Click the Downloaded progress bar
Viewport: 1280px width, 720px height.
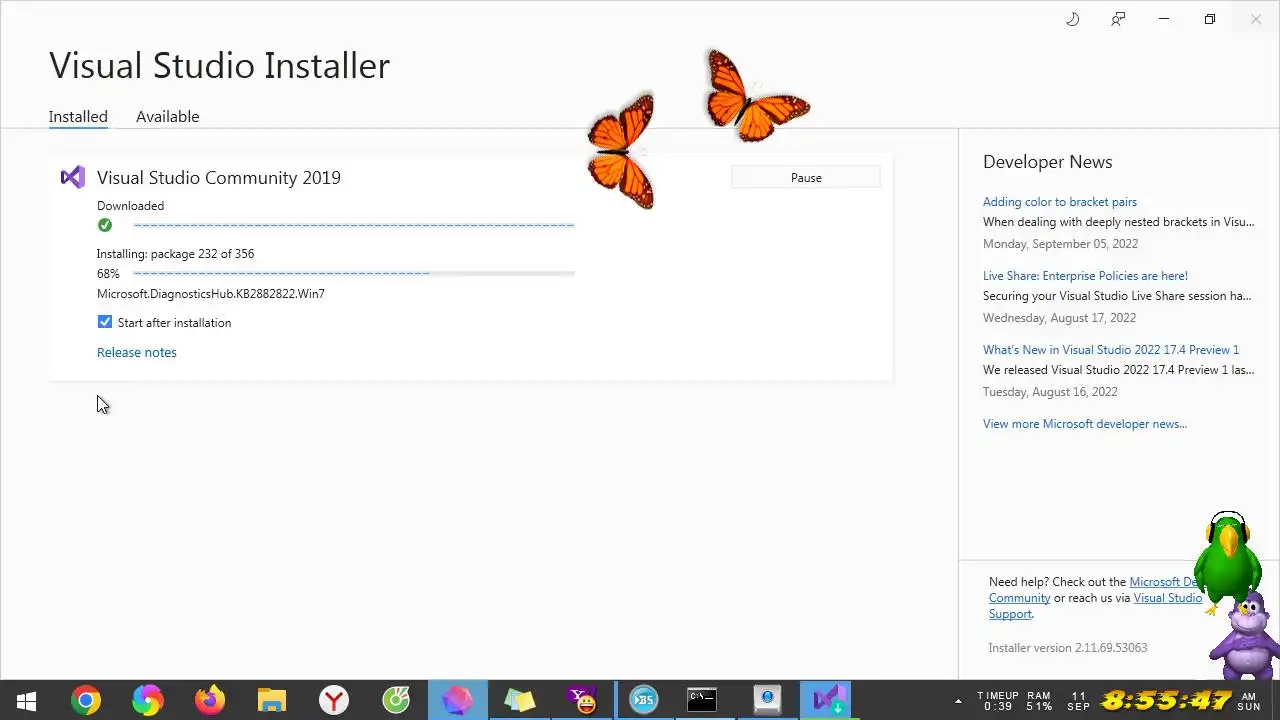pyautogui.click(x=354, y=225)
